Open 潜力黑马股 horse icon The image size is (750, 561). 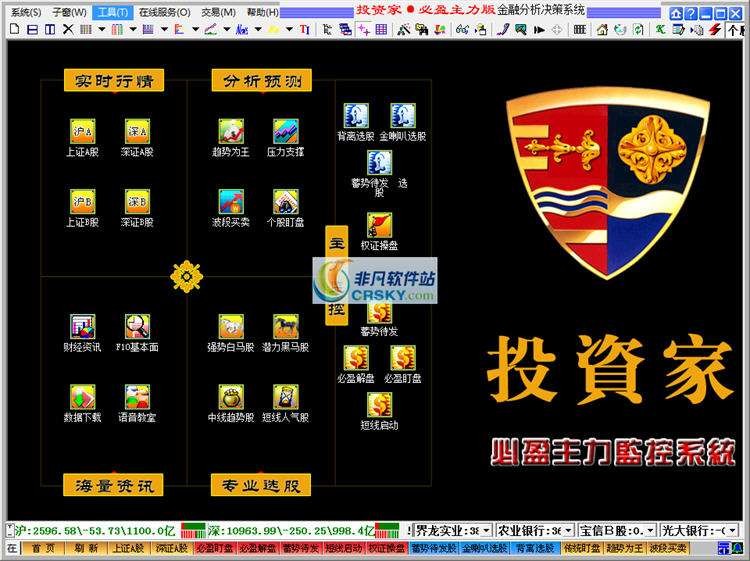tap(286, 326)
